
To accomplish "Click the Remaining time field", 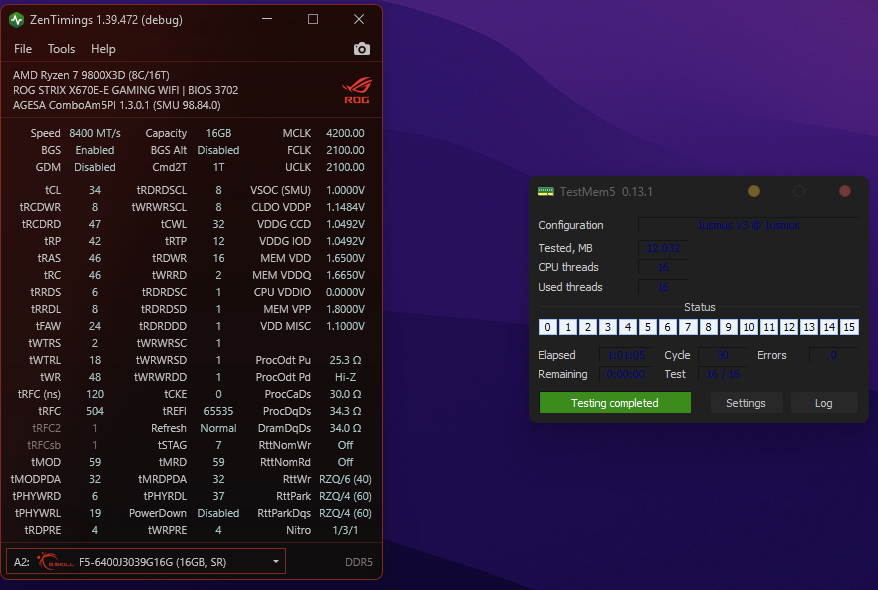I will [625, 374].
